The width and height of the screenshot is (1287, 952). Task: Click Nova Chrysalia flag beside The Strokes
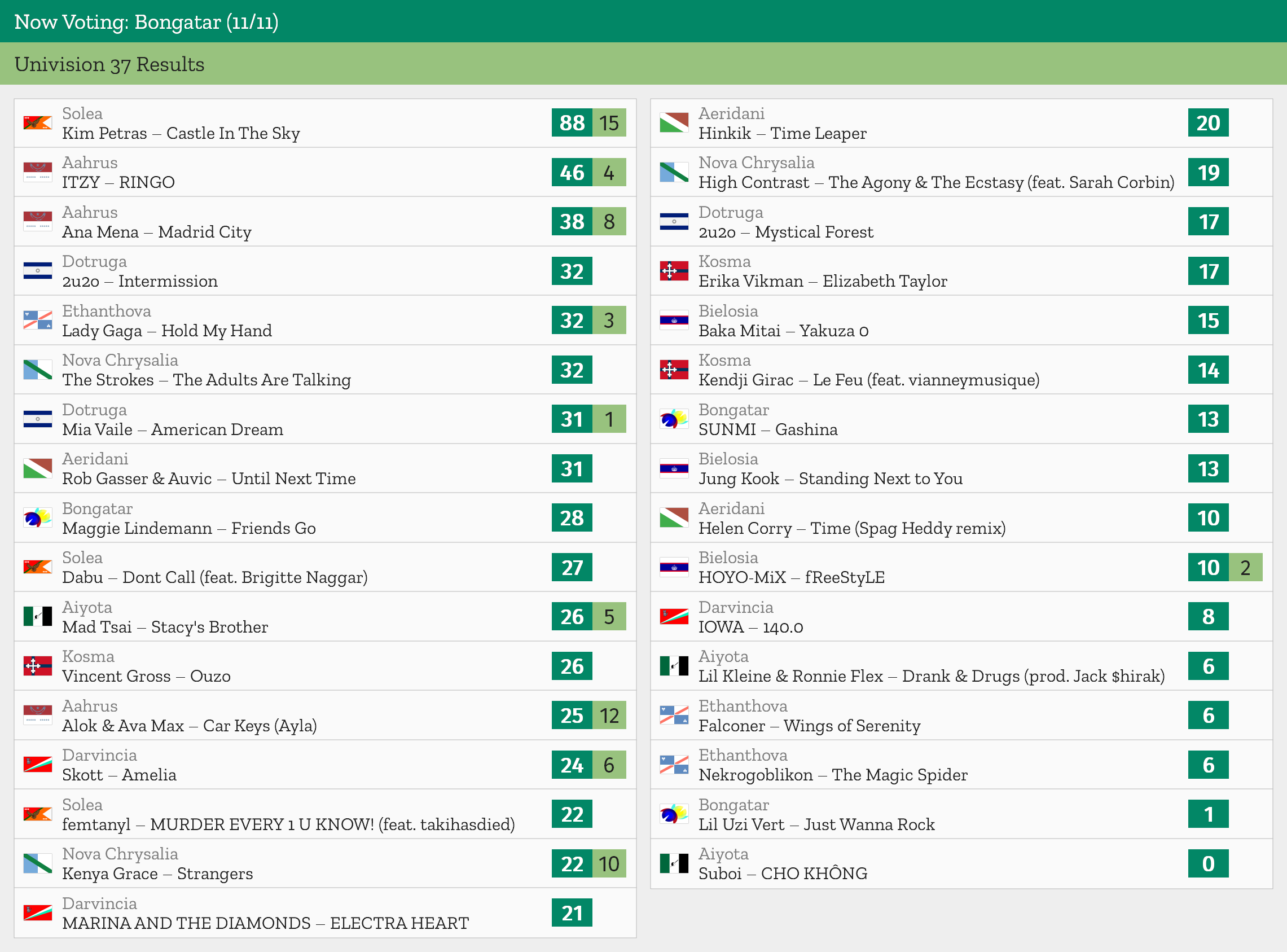coord(37,370)
